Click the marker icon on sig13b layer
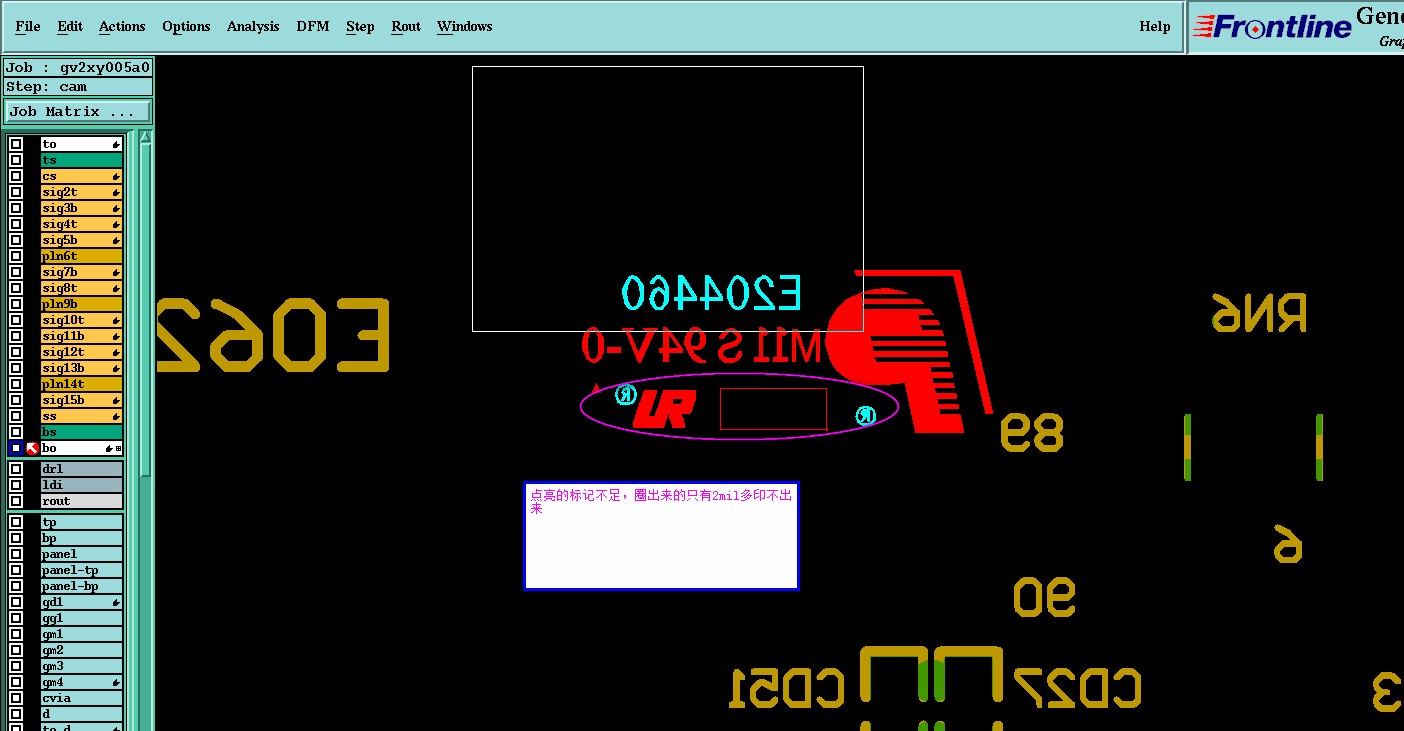The height and width of the screenshot is (731, 1404). pos(116,368)
